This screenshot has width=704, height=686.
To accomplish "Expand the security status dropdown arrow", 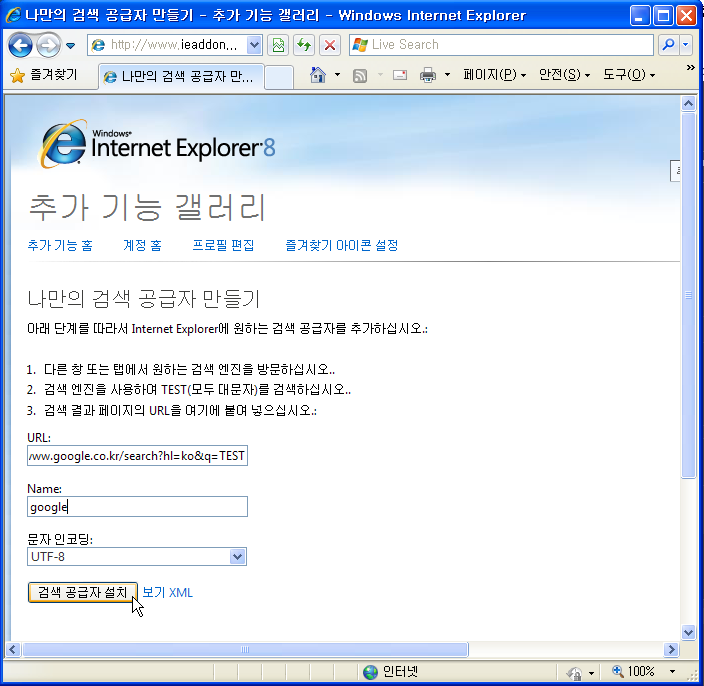I will pos(591,673).
